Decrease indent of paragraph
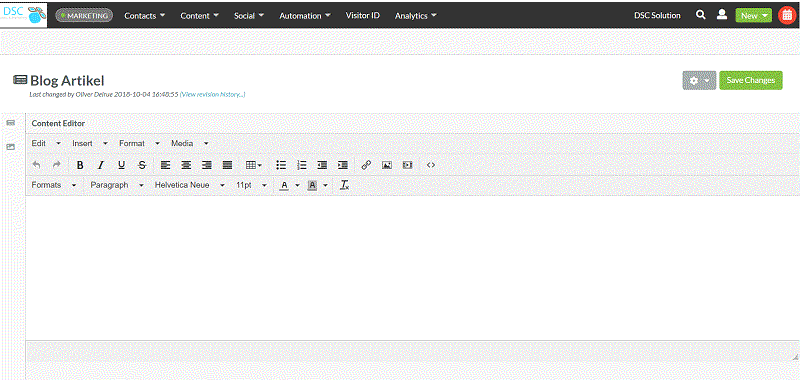The height and width of the screenshot is (380, 800). point(322,165)
